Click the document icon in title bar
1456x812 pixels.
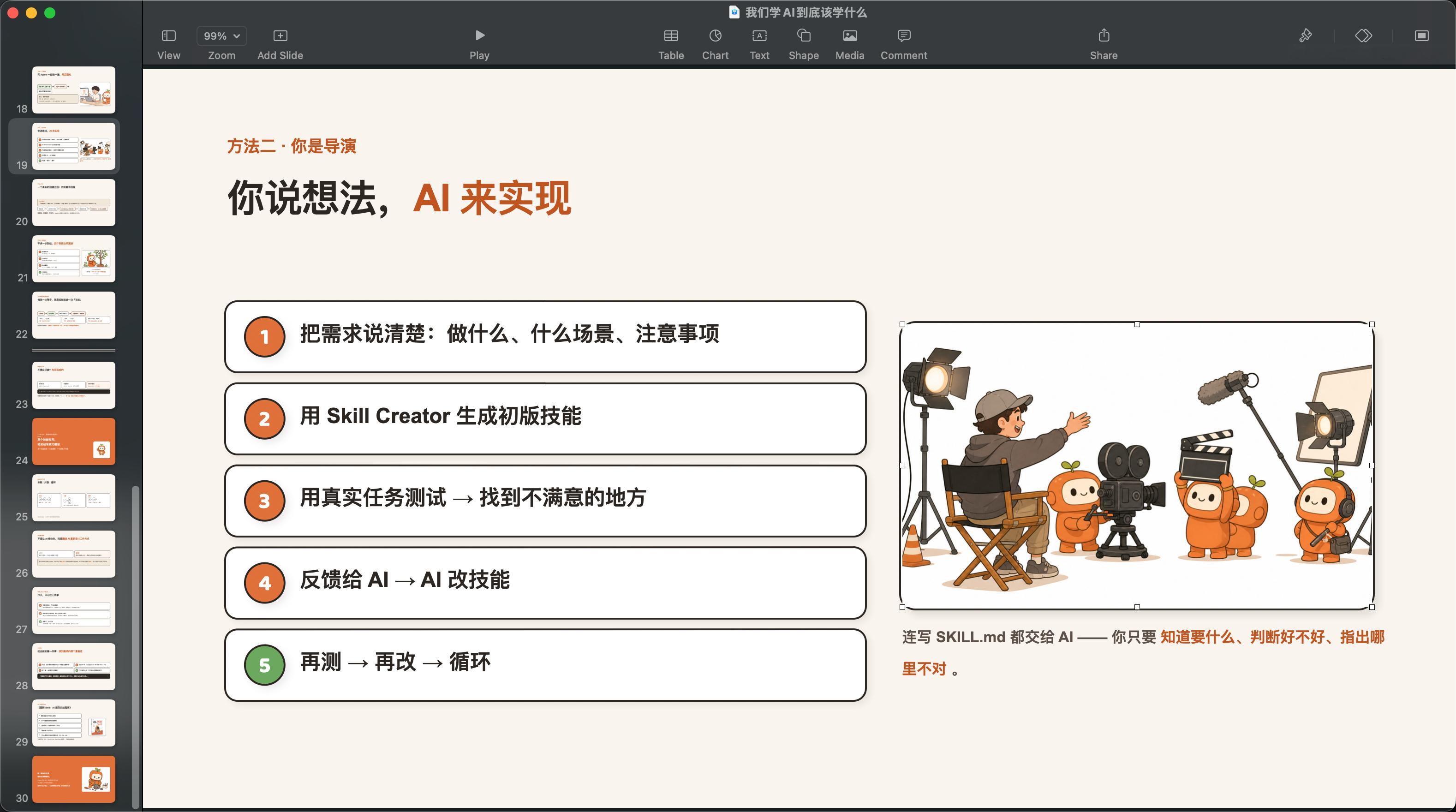pos(734,12)
